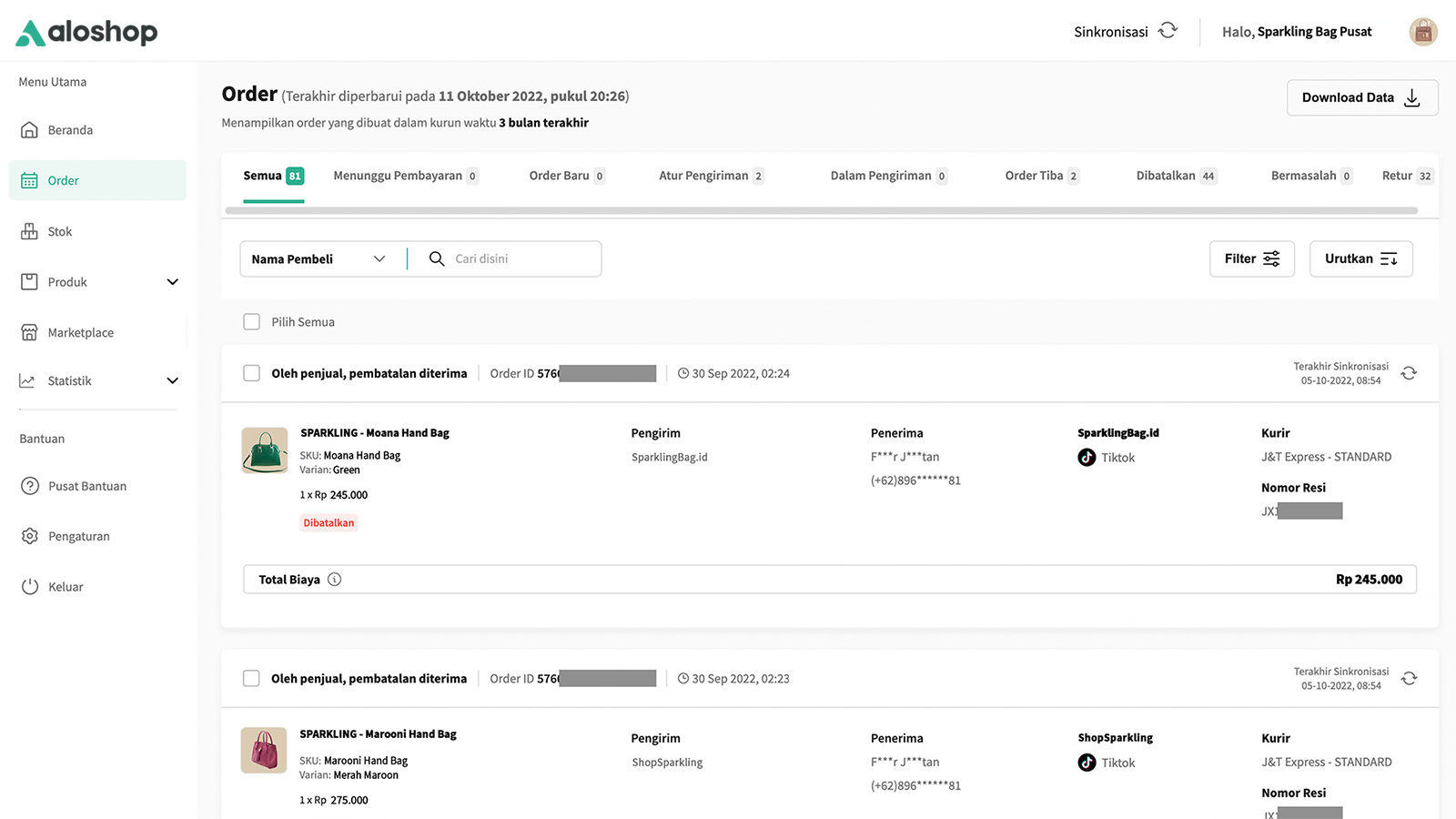Select the first order's checkbox
This screenshot has width=1456, height=819.
(x=251, y=372)
